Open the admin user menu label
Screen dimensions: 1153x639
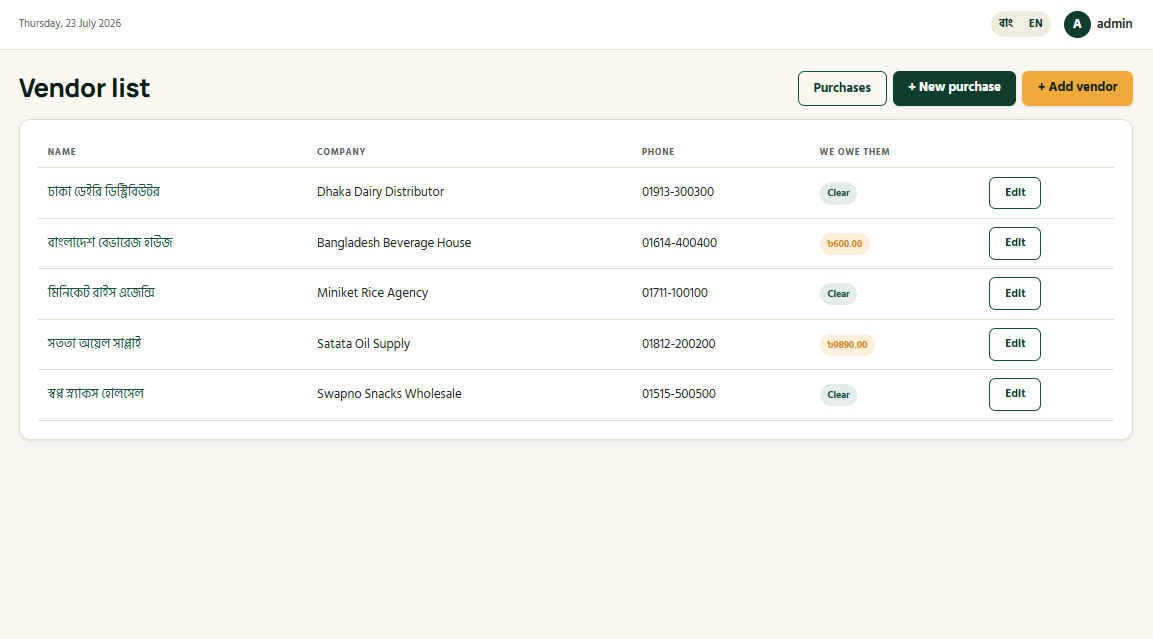pyautogui.click(x=1114, y=24)
